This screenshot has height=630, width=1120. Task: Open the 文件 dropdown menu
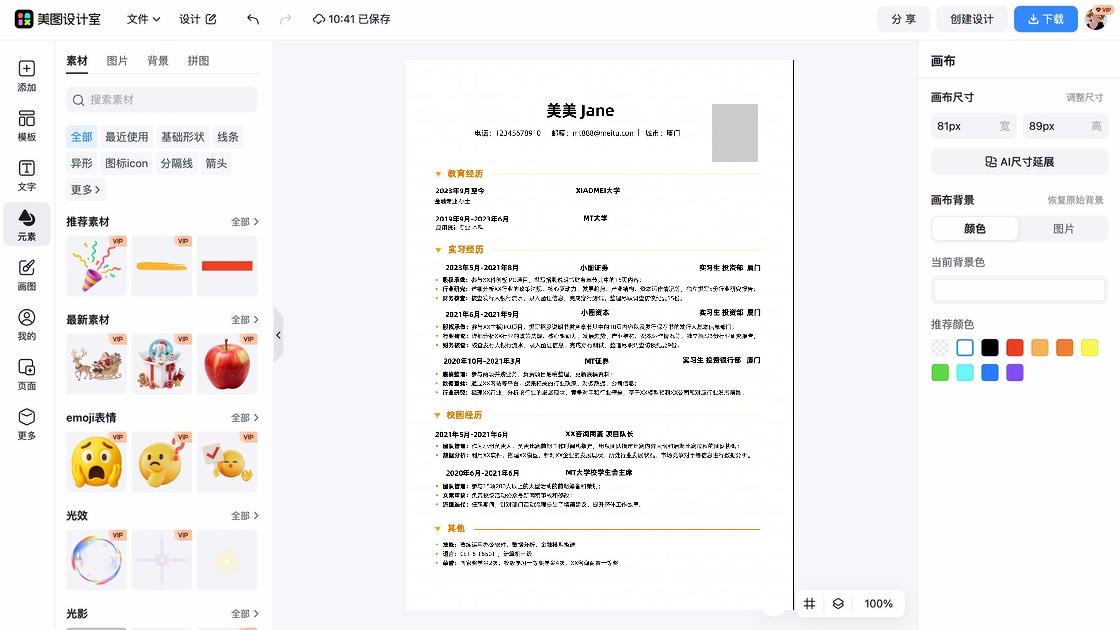coord(144,19)
